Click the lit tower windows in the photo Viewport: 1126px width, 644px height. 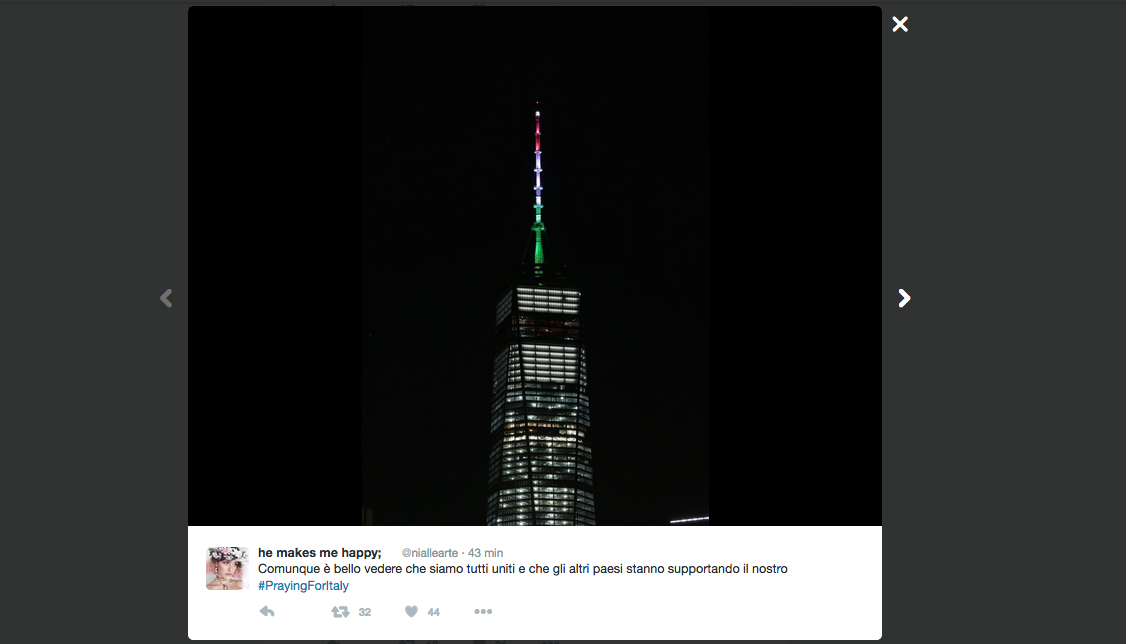[x=541, y=406]
